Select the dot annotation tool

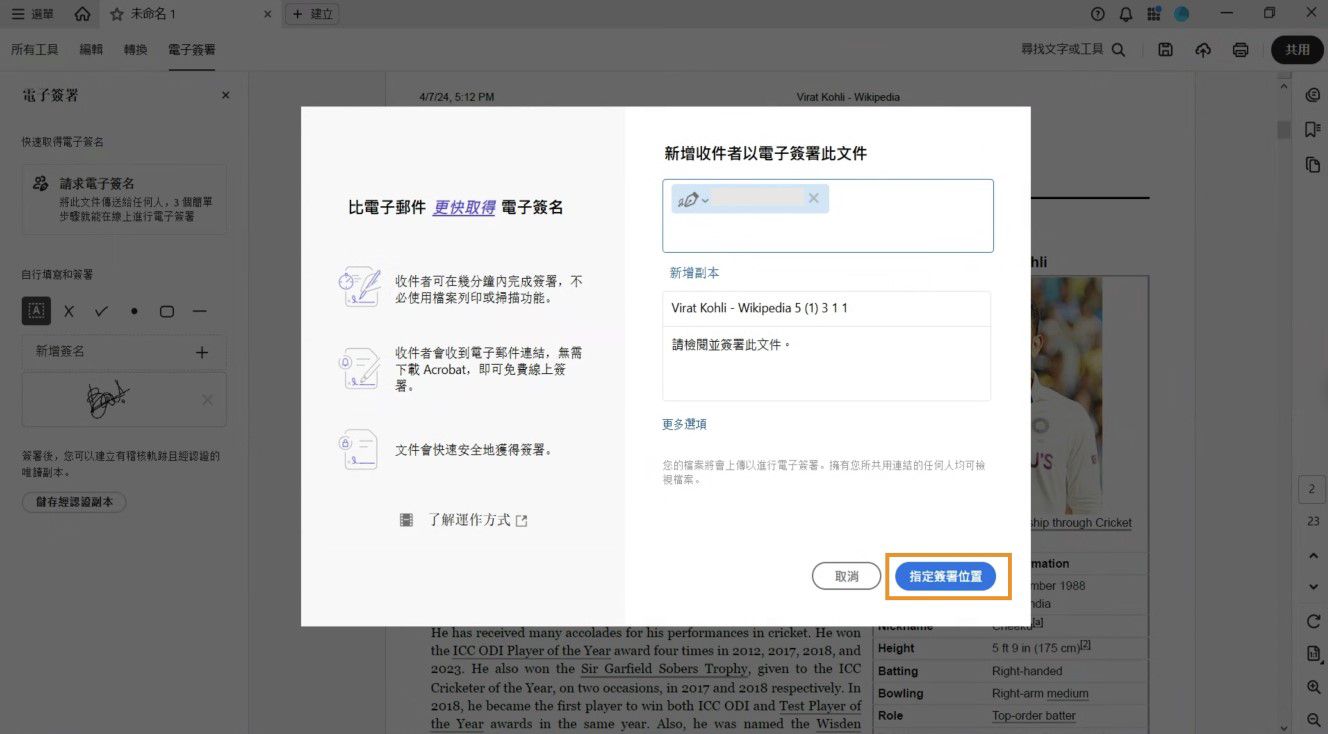point(133,311)
